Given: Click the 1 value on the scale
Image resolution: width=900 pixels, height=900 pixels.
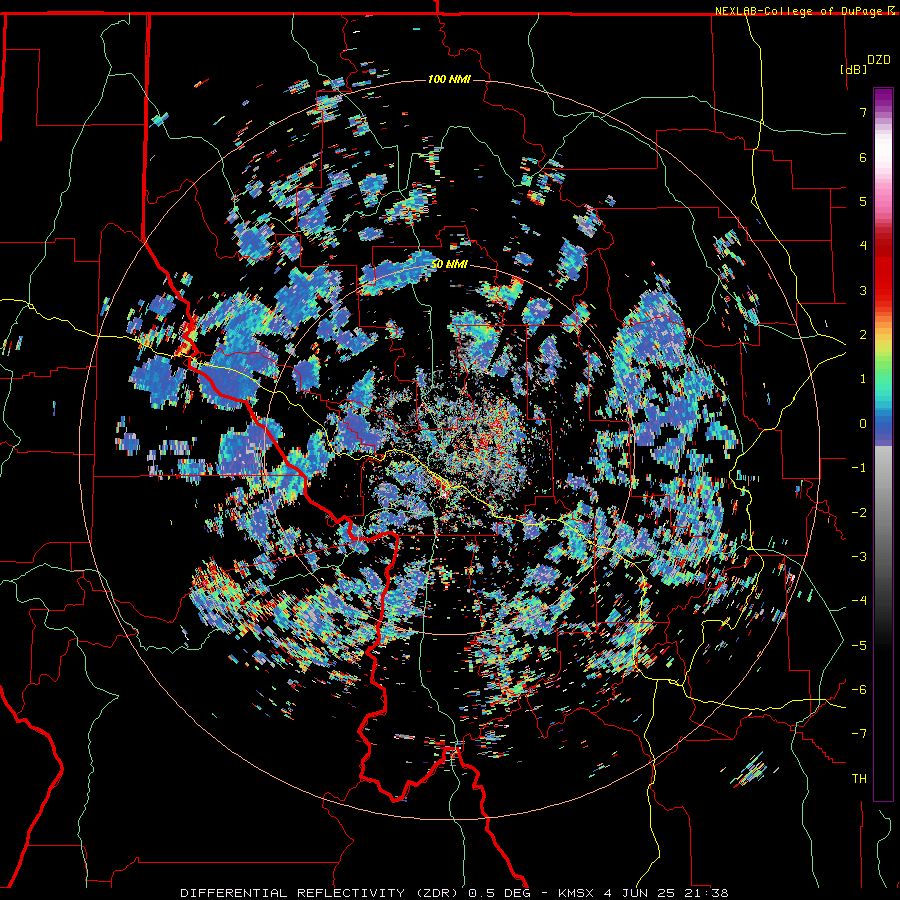Looking at the screenshot, I should pos(863,379).
